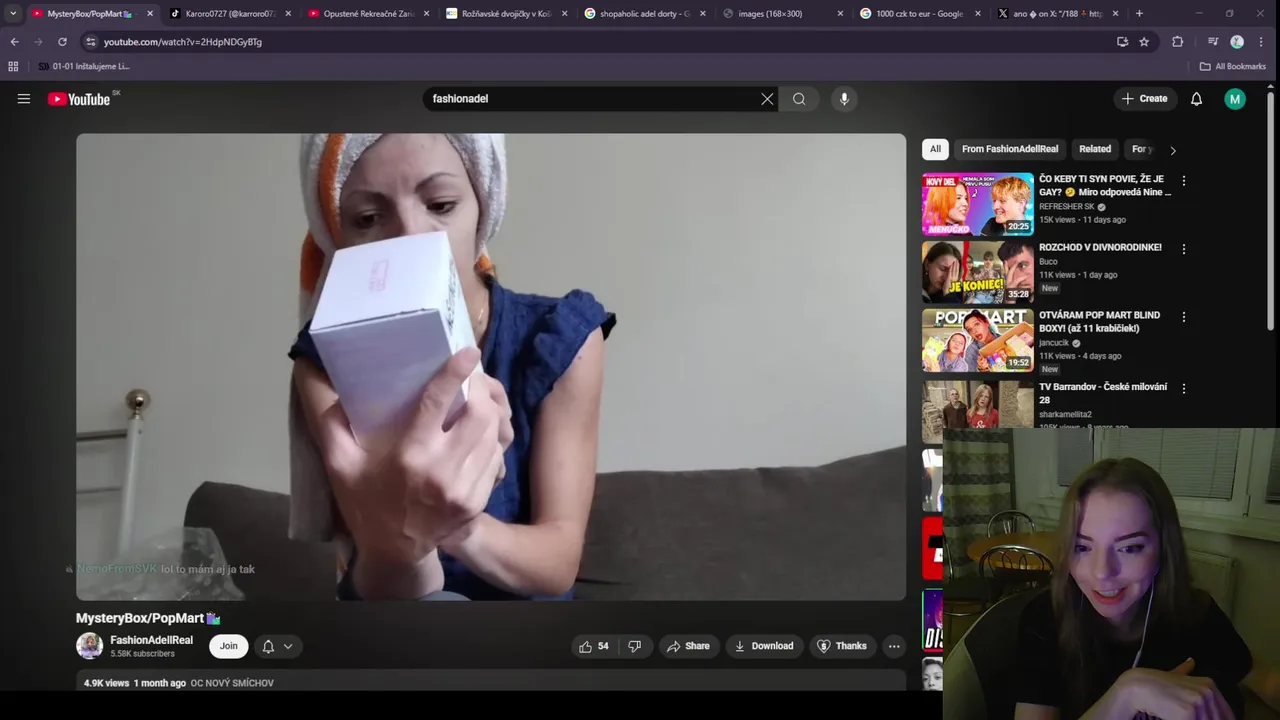The image size is (1280, 720).
Task: View site information icon in address bar
Action: 90,42
